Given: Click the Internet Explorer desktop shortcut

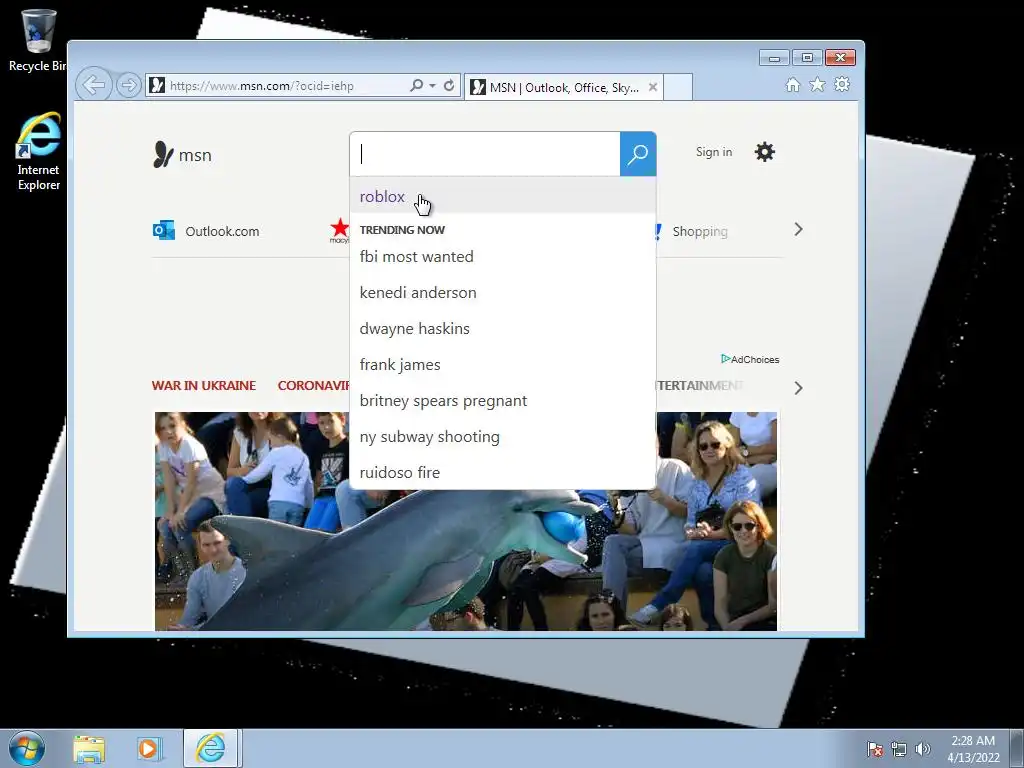Looking at the screenshot, I should coord(39,152).
